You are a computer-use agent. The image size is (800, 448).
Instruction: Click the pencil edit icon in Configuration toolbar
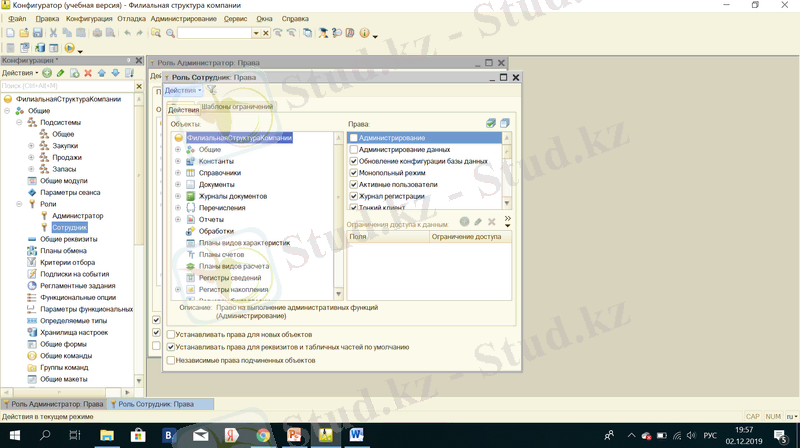[61, 73]
